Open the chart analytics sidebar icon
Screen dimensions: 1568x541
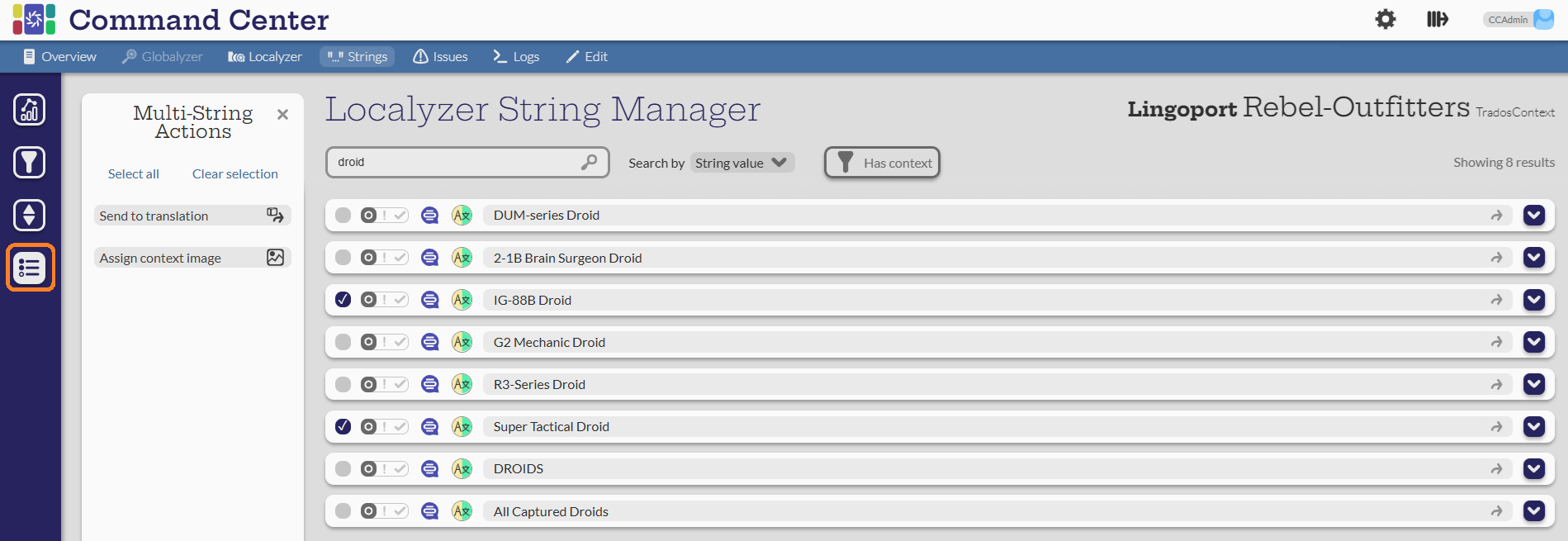tap(30, 110)
